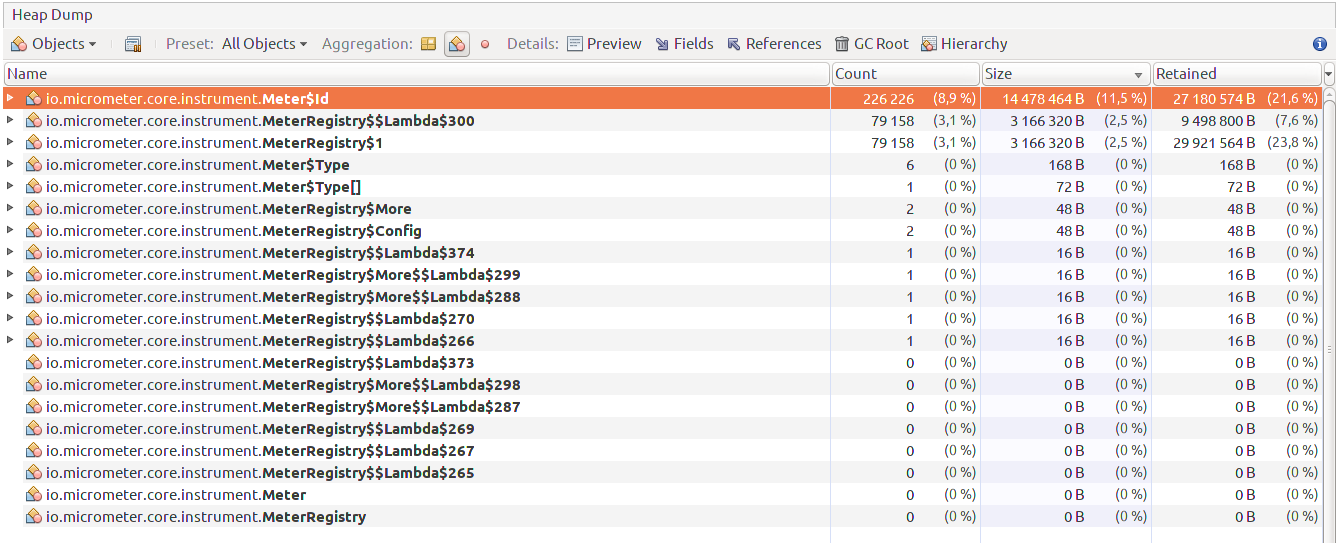Toggle the Preview details view

tap(604, 44)
